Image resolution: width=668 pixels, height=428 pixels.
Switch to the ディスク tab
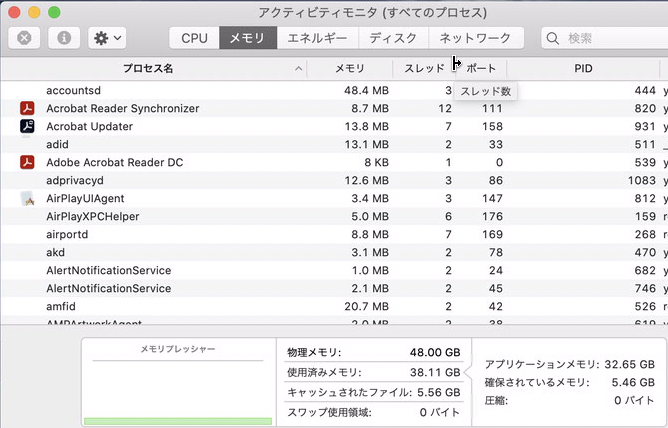pyautogui.click(x=393, y=39)
